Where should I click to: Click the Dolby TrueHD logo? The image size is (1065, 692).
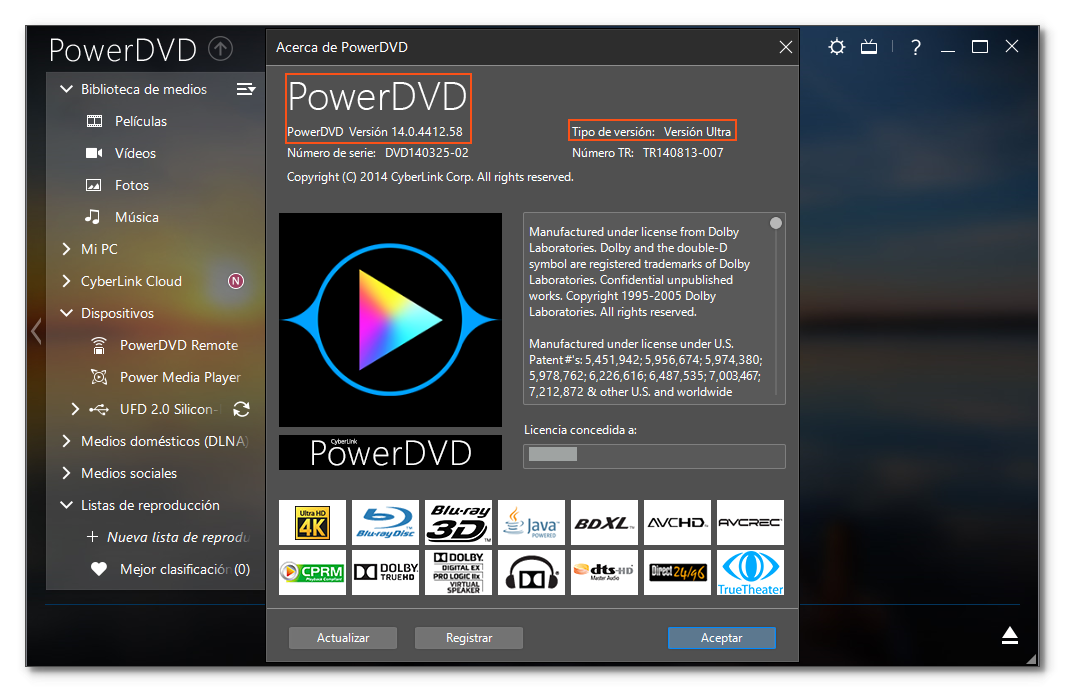385,572
